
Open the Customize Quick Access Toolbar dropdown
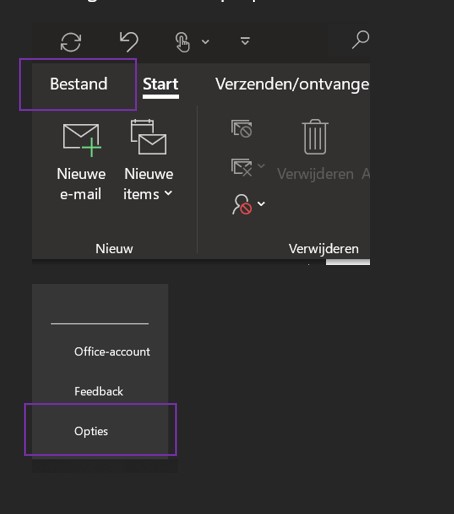tap(245, 41)
